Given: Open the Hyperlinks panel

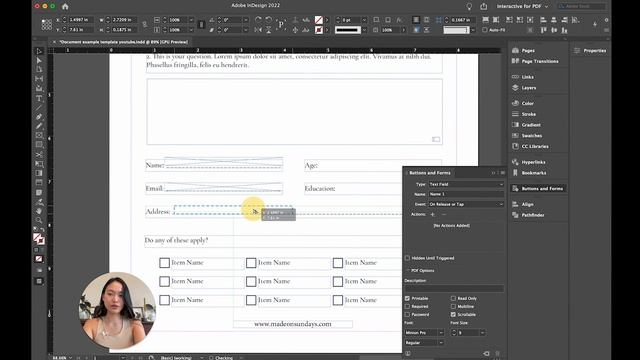Looking at the screenshot, I should [x=529, y=162].
